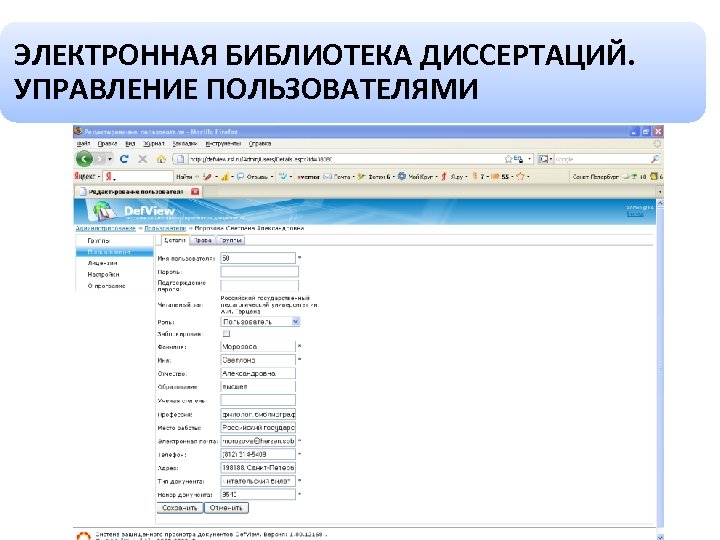Screen dimensions: 720x540
Task: Click the Yandex bar search field
Action: 138,176
